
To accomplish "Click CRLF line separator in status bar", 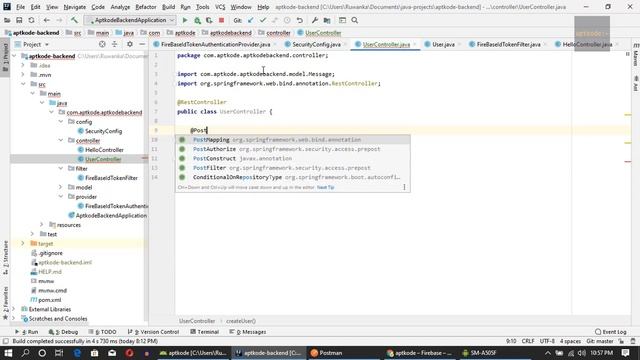I will [527, 341].
